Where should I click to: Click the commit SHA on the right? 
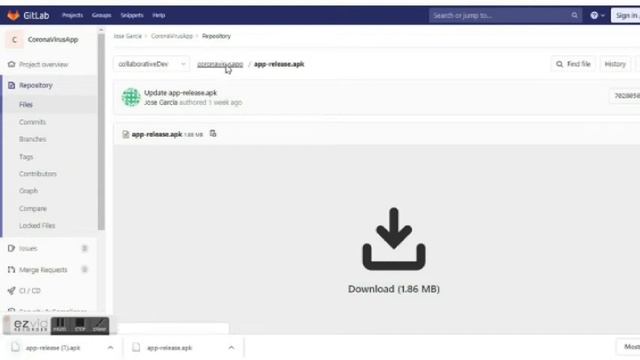626,96
